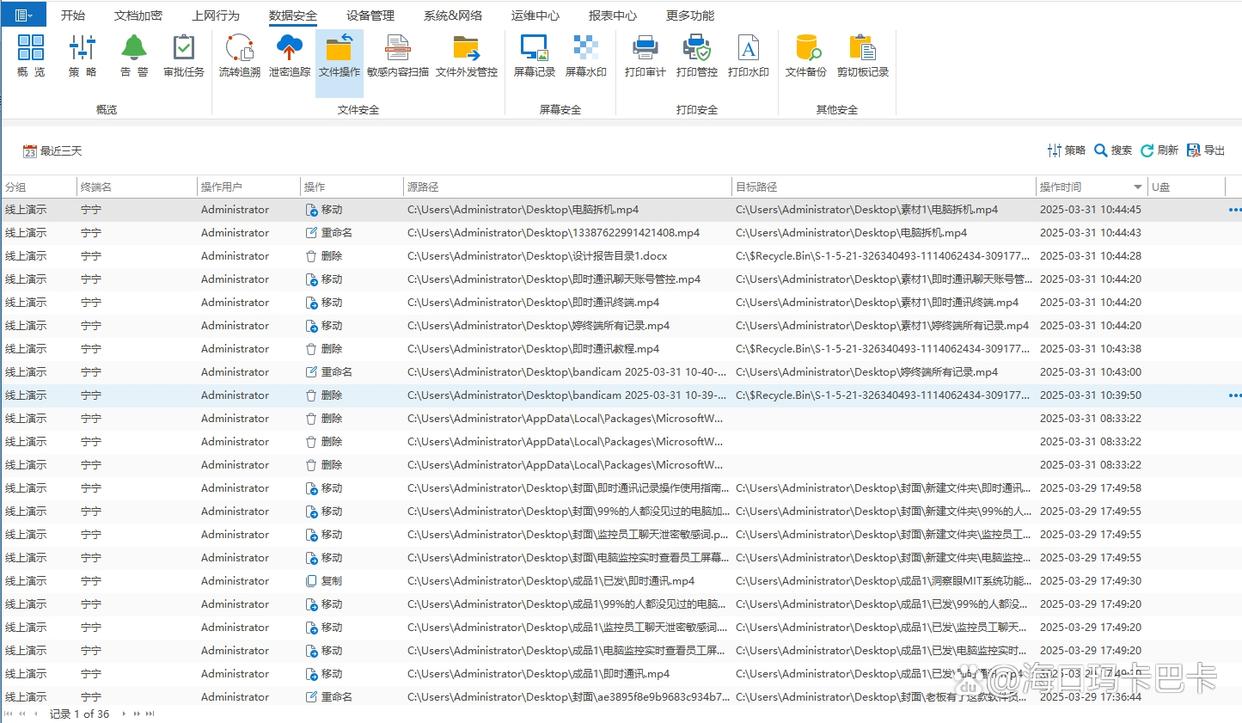The width and height of the screenshot is (1242, 723).
Task: 点击第一行记录的省略号操作按钮
Action: pos(1234,209)
